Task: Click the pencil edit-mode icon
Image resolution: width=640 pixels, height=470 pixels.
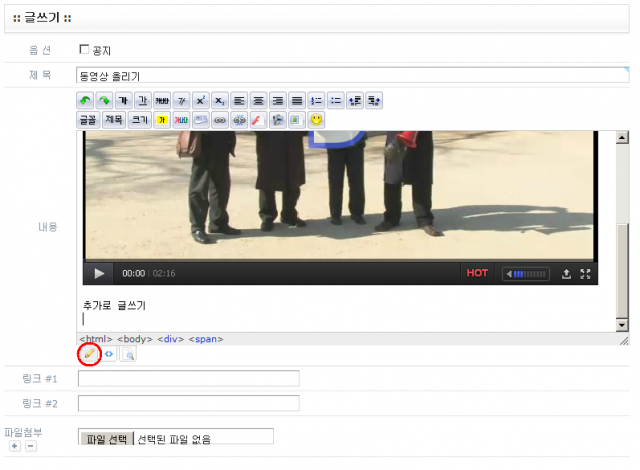Action: tap(89, 354)
